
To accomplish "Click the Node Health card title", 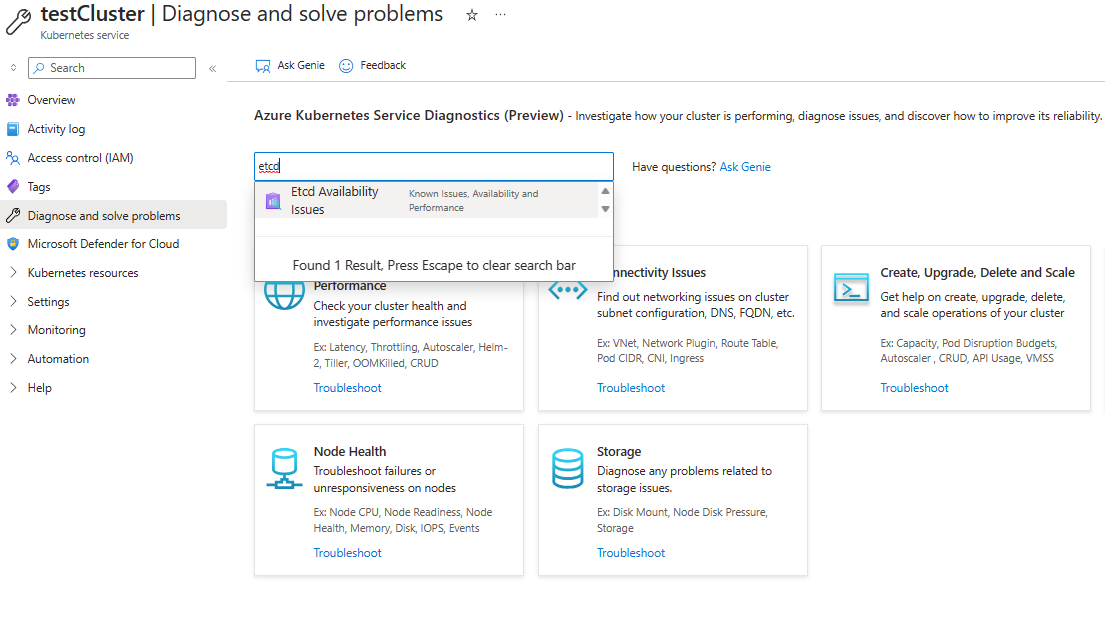I will coord(350,452).
